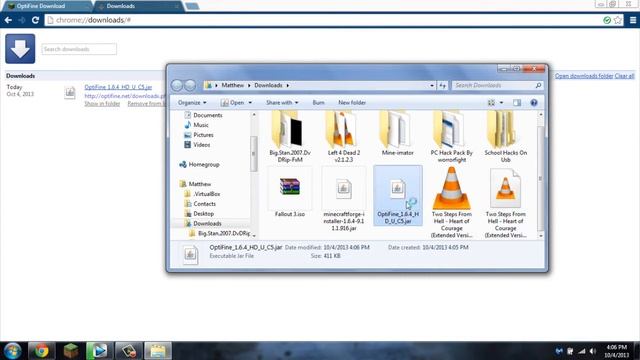
Task: Click the network signal tray icon
Action: [x=582, y=351]
